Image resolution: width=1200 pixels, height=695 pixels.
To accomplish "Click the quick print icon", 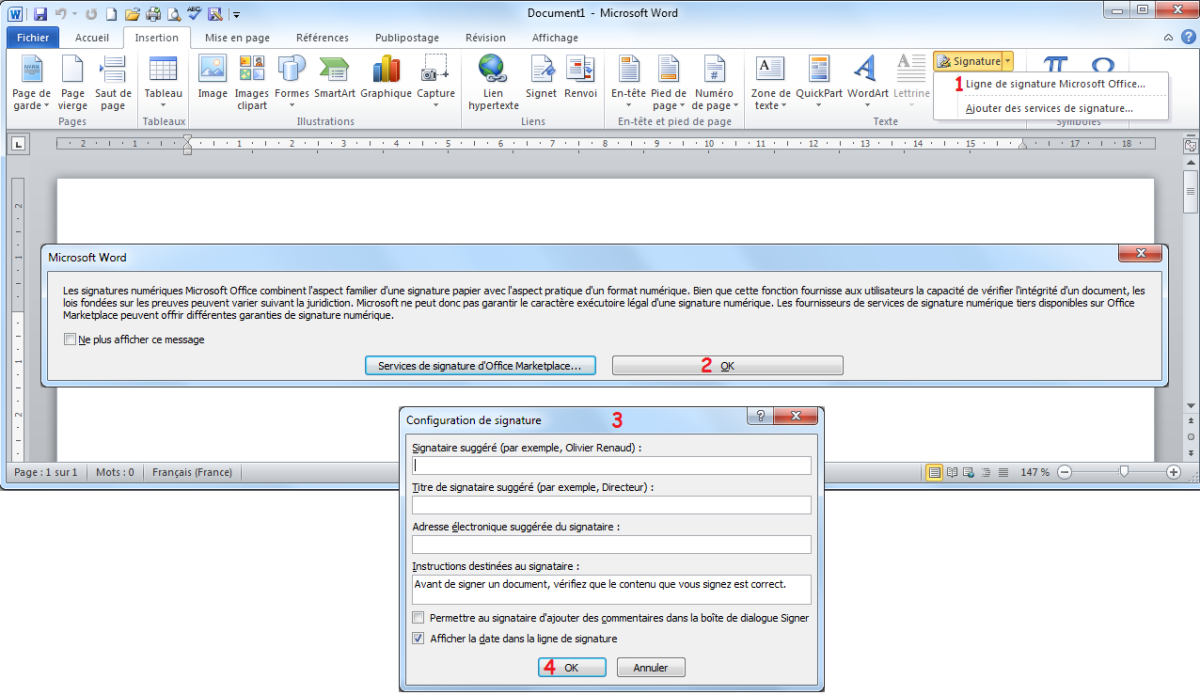I will coord(153,14).
